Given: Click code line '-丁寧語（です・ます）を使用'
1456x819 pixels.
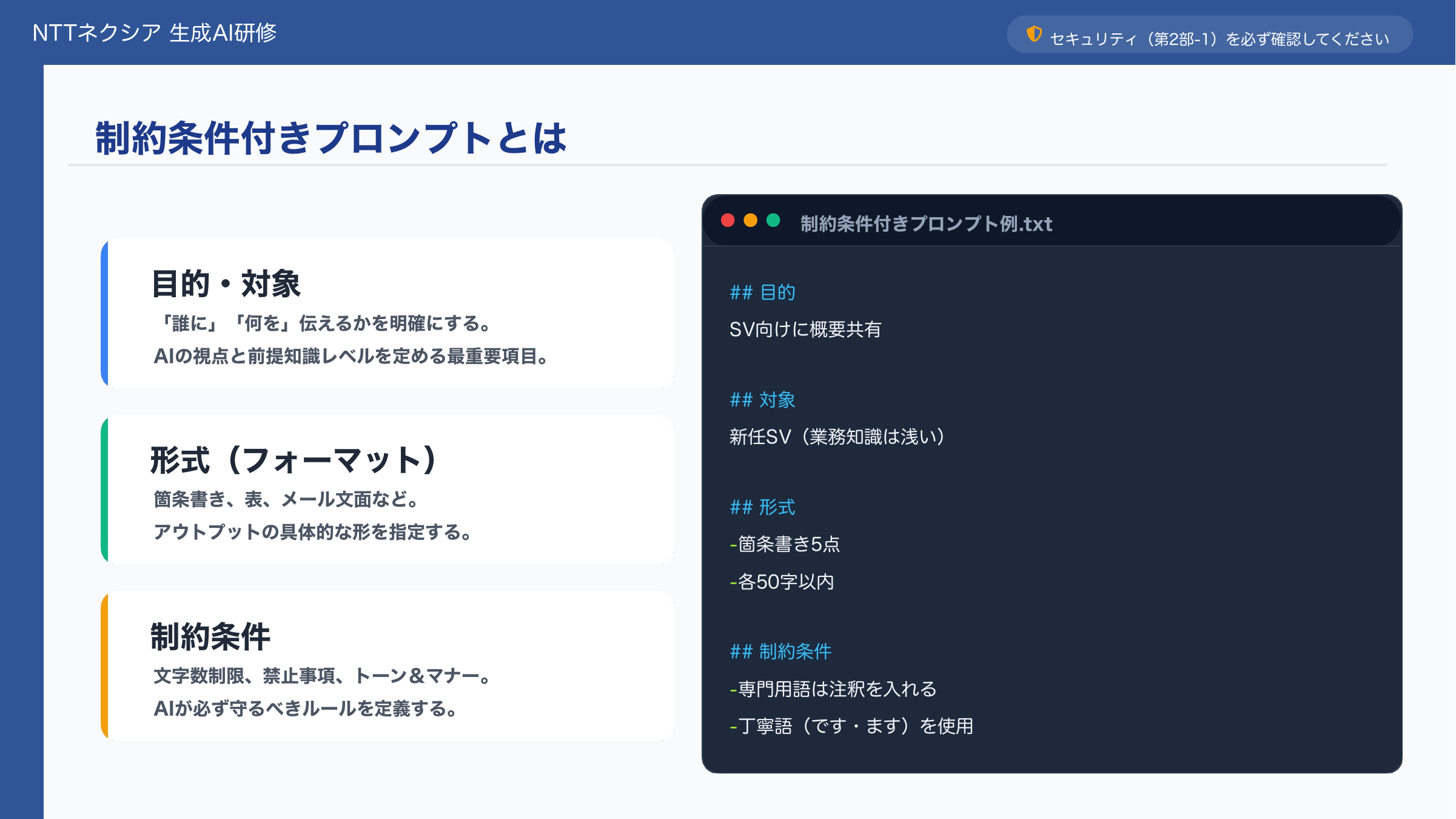Looking at the screenshot, I should pyautogui.click(x=851, y=726).
